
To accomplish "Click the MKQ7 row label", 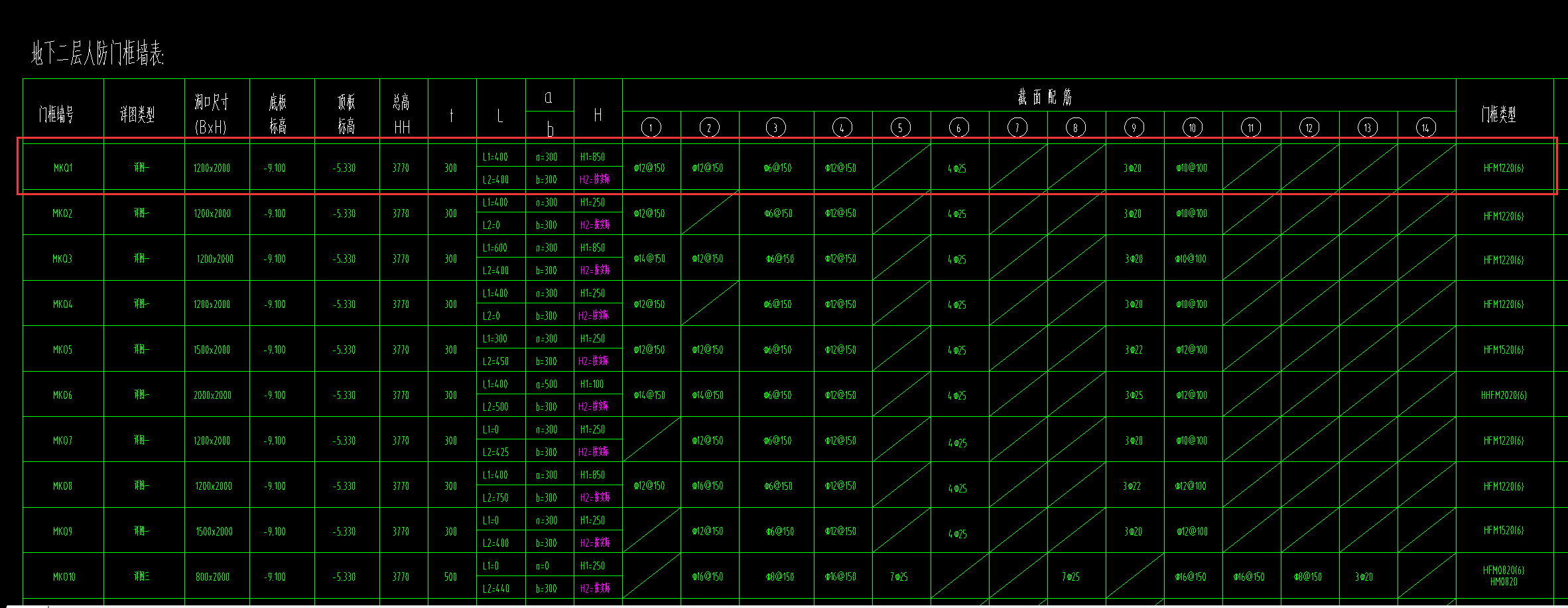I will 62,441.
